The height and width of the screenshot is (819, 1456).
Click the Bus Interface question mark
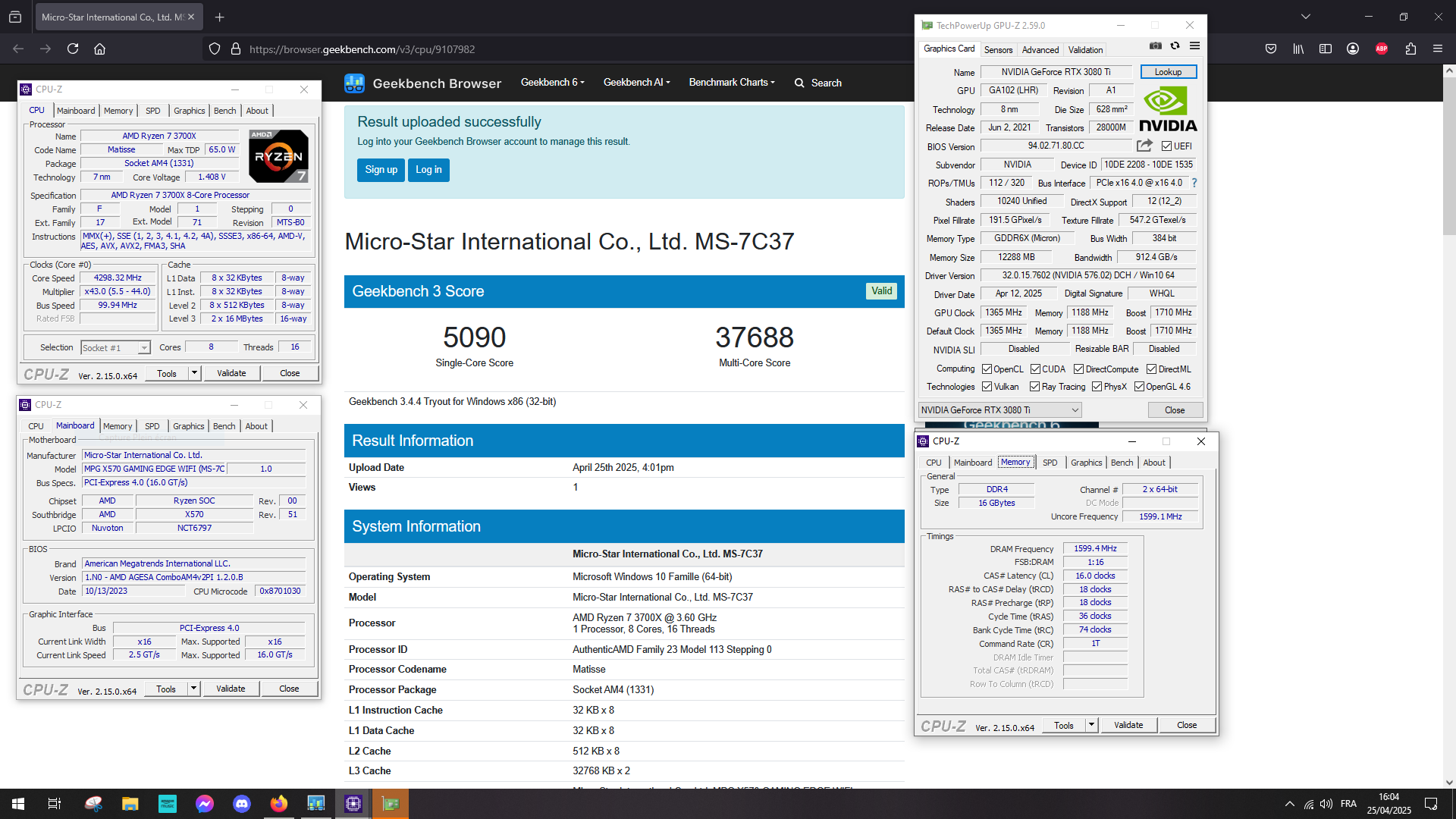click(1194, 183)
